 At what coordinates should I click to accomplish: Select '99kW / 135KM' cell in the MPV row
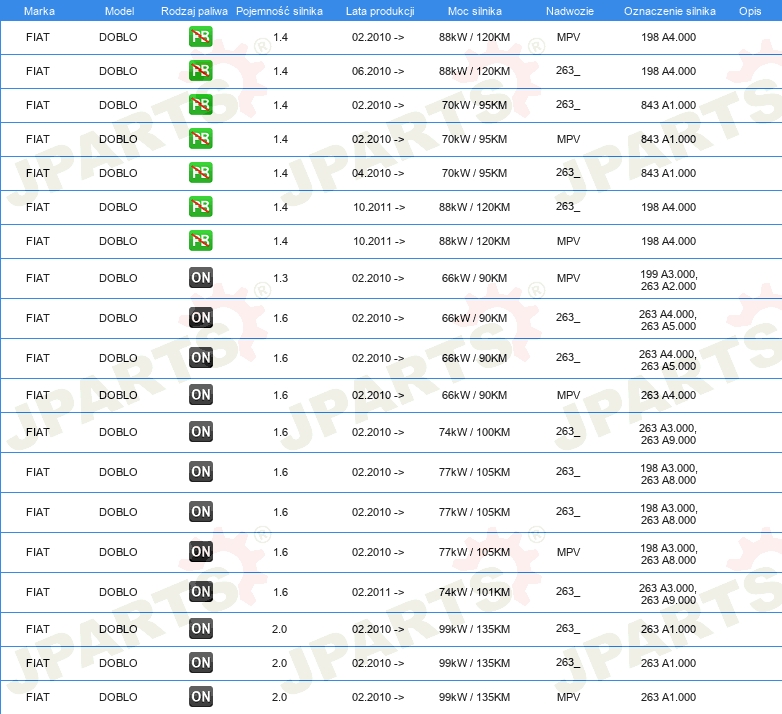[474, 697]
